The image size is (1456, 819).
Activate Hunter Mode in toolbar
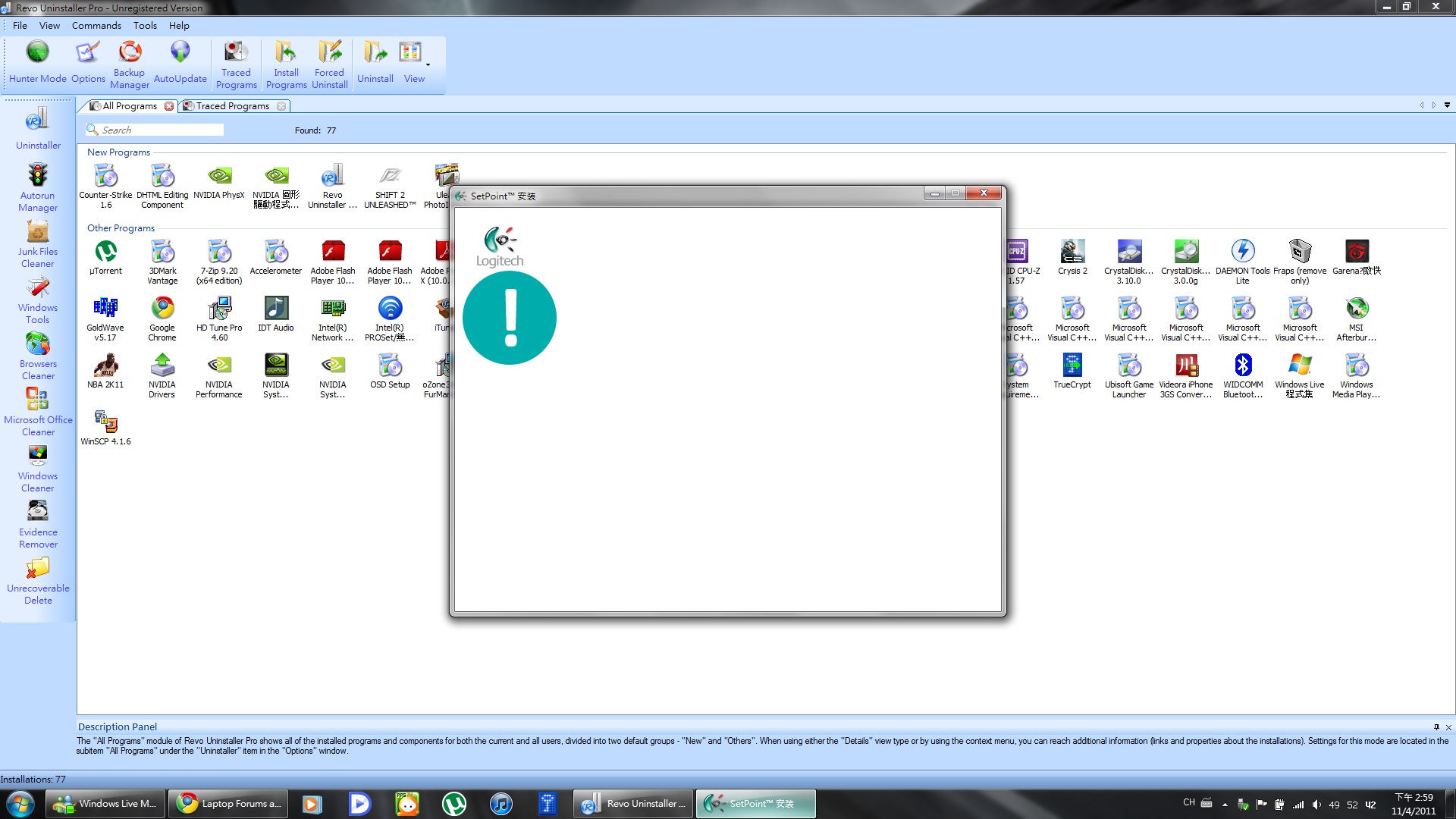click(38, 62)
